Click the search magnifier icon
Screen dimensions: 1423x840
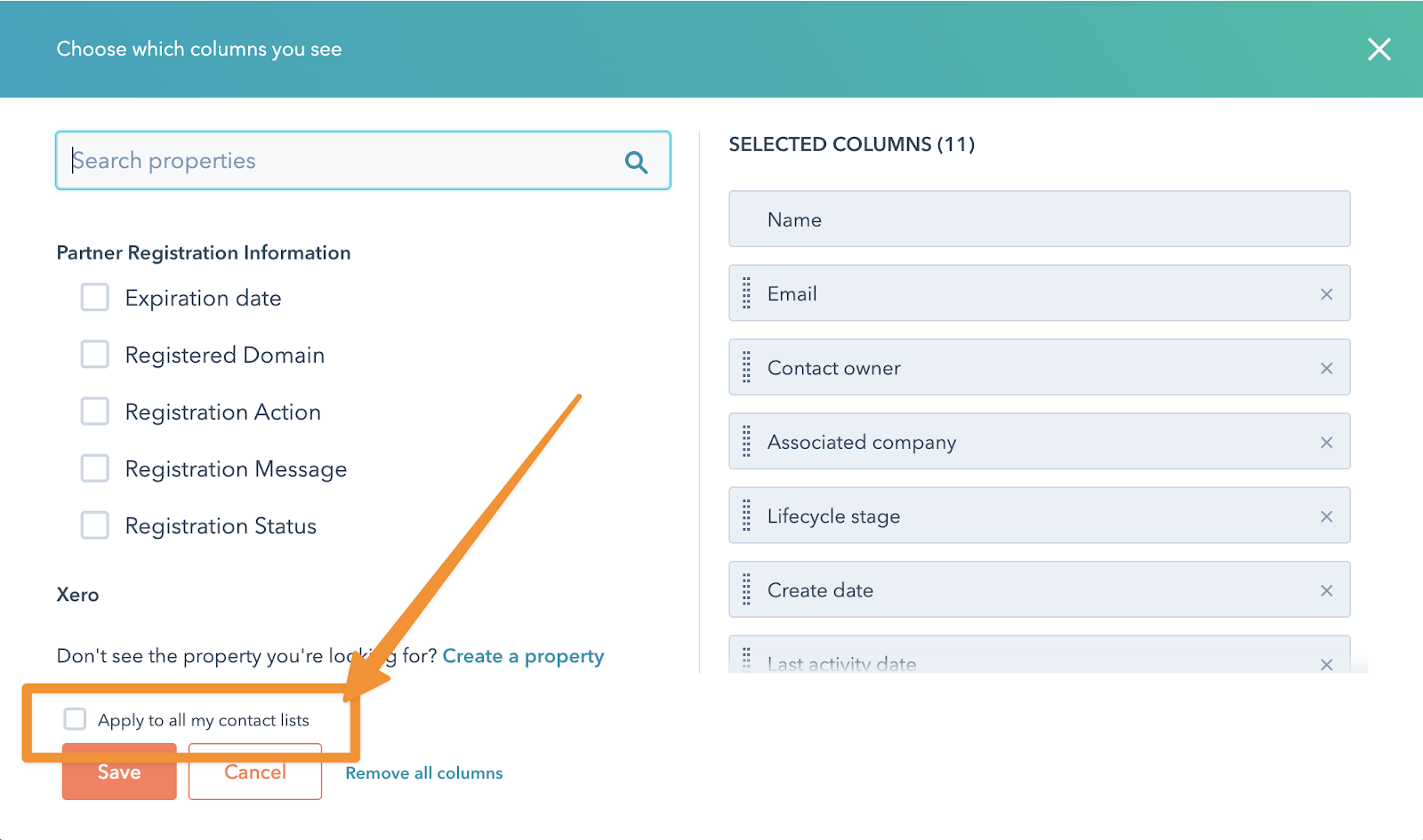point(636,162)
